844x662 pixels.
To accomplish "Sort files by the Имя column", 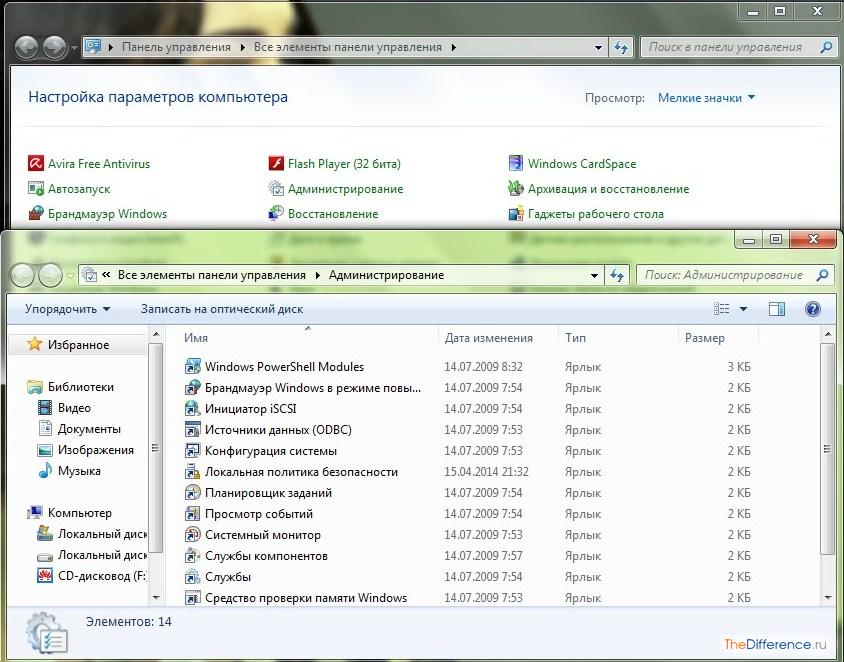I will [x=196, y=338].
